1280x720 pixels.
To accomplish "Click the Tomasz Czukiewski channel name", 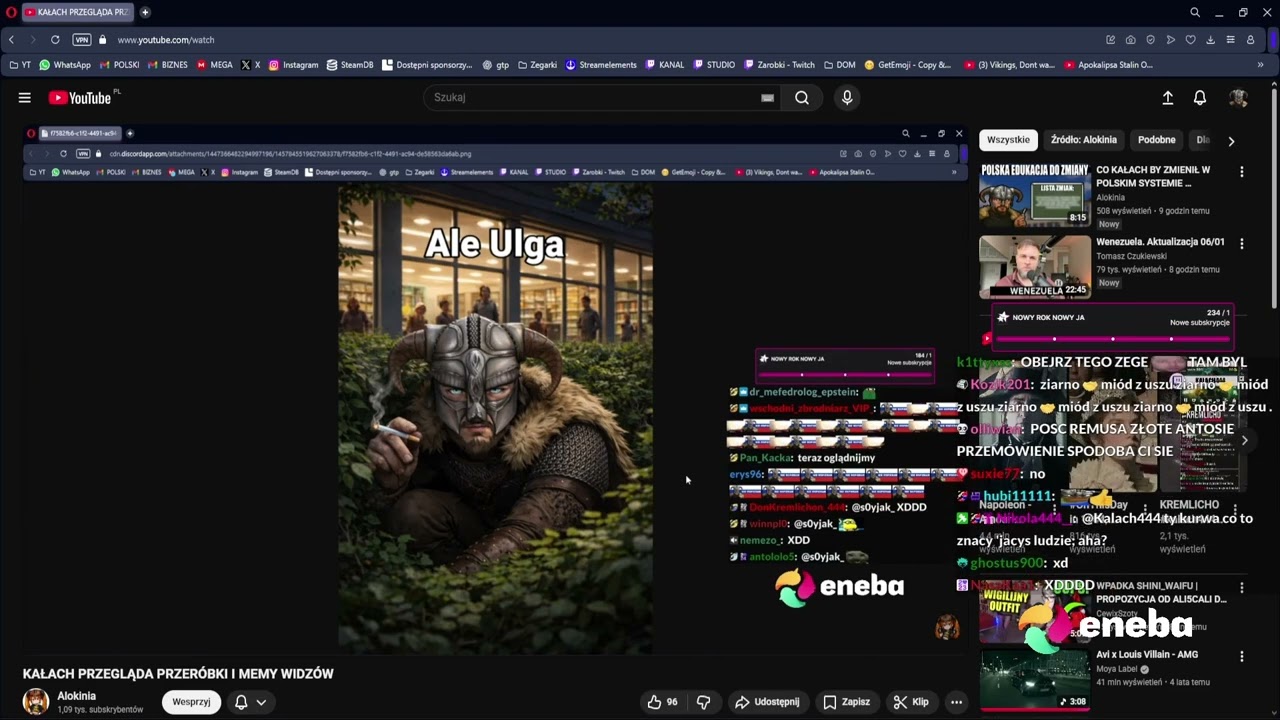I will click(1131, 256).
